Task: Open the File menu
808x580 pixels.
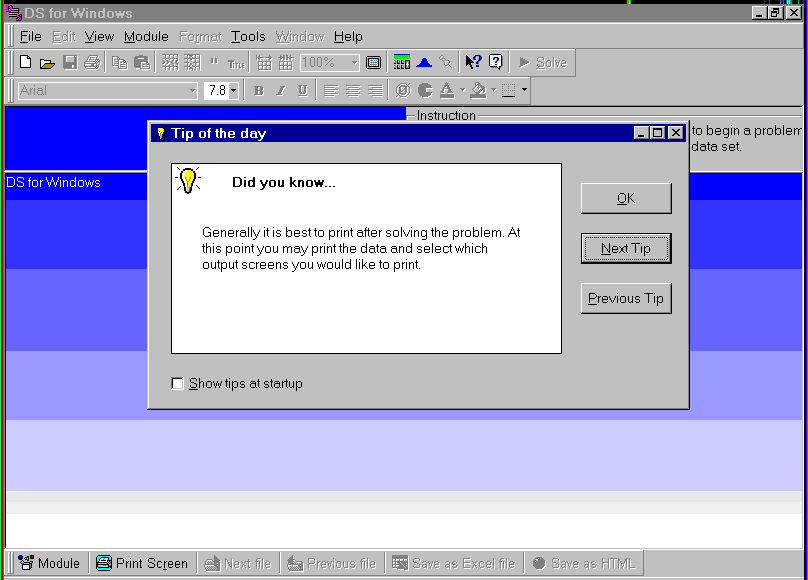Action: click(x=30, y=37)
